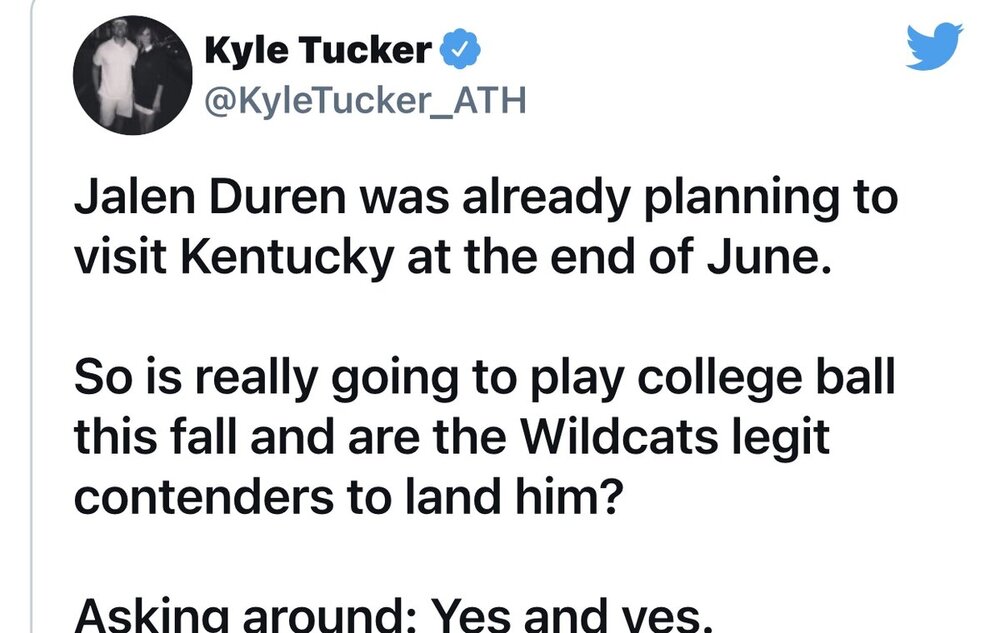The width and height of the screenshot is (1000, 633).
Task: Open the Kyle Tucker display name
Action: click(x=318, y=49)
